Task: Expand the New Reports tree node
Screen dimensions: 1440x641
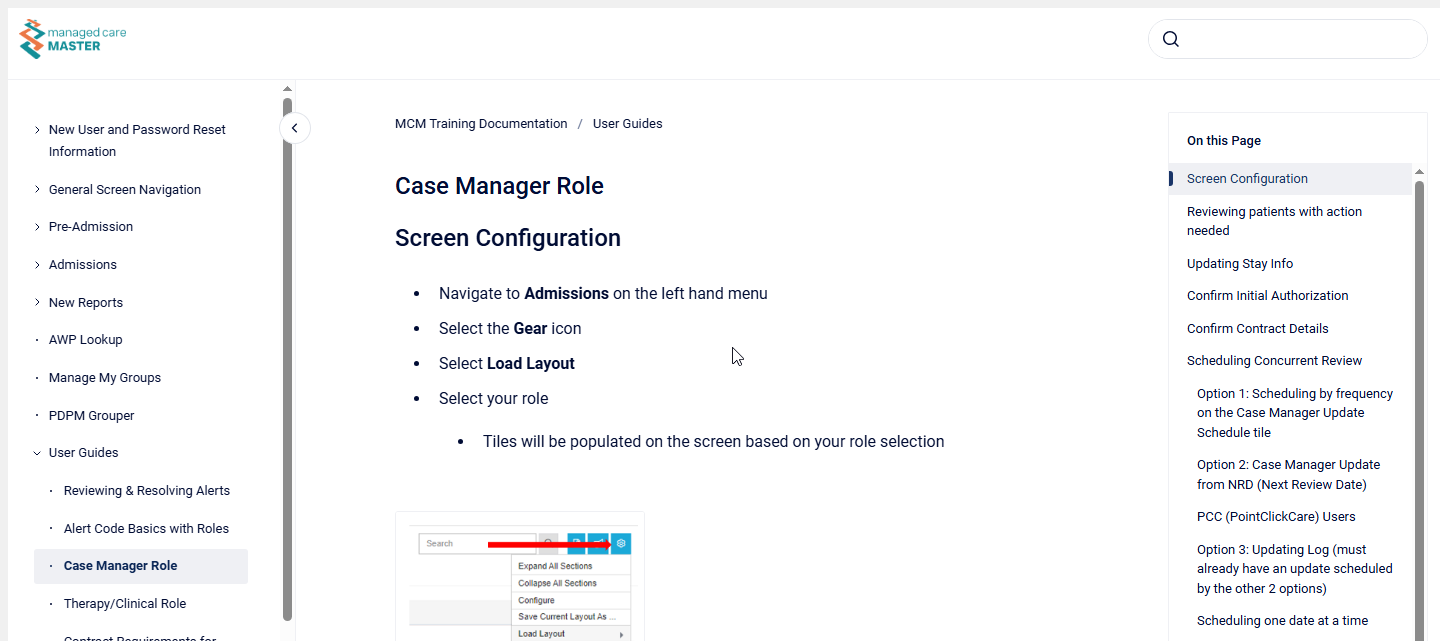Action: pos(37,302)
